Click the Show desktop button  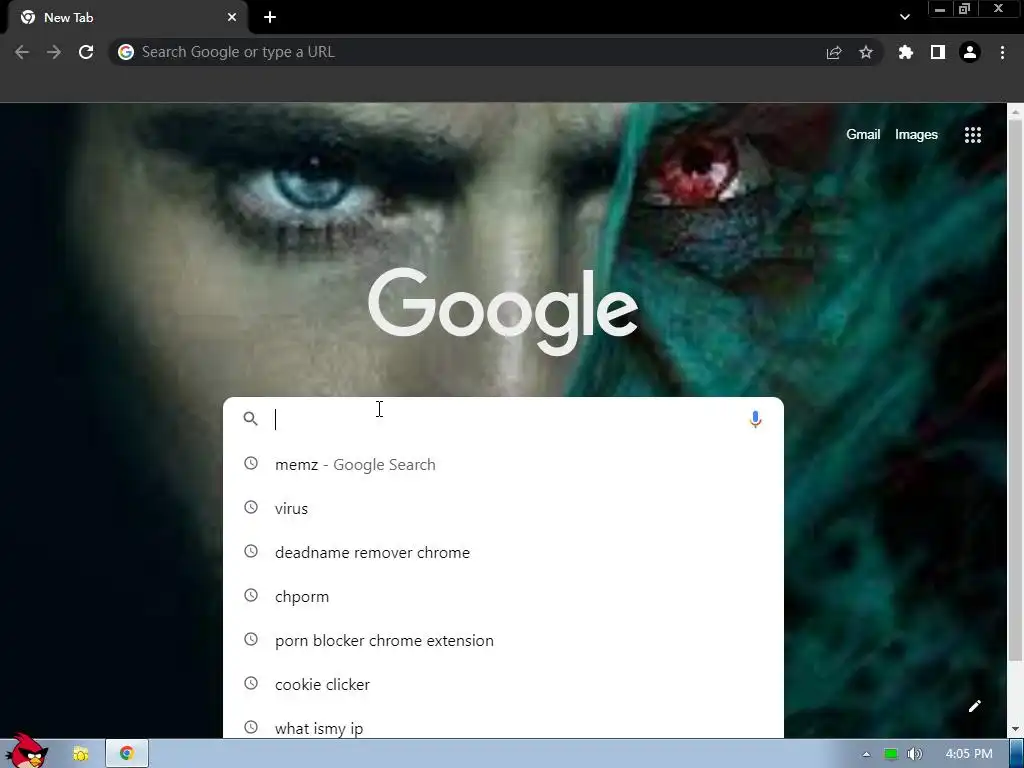click(1017, 754)
